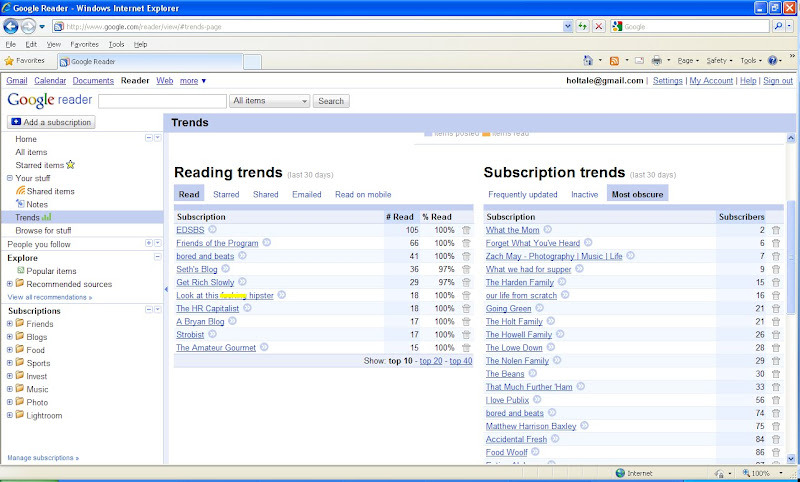Switch to the Inactive tab
800x482 pixels.
[584, 194]
